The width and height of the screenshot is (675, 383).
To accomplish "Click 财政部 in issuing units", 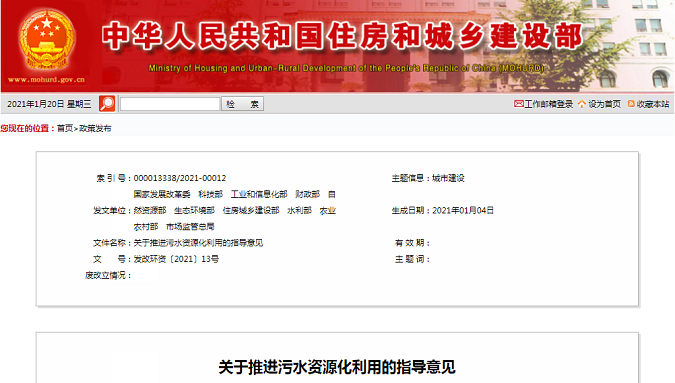I will pos(307,195).
